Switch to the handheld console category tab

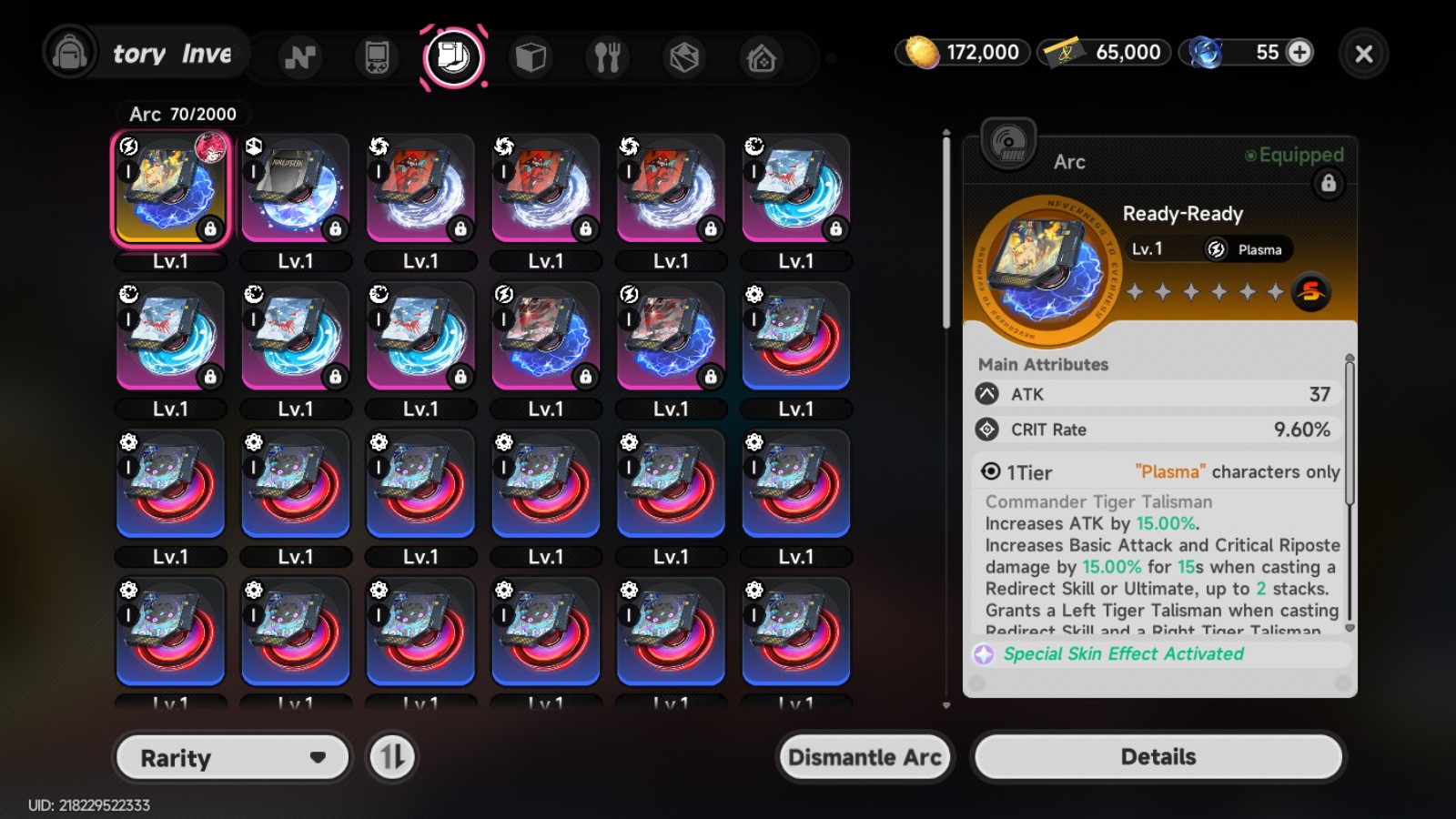click(377, 57)
